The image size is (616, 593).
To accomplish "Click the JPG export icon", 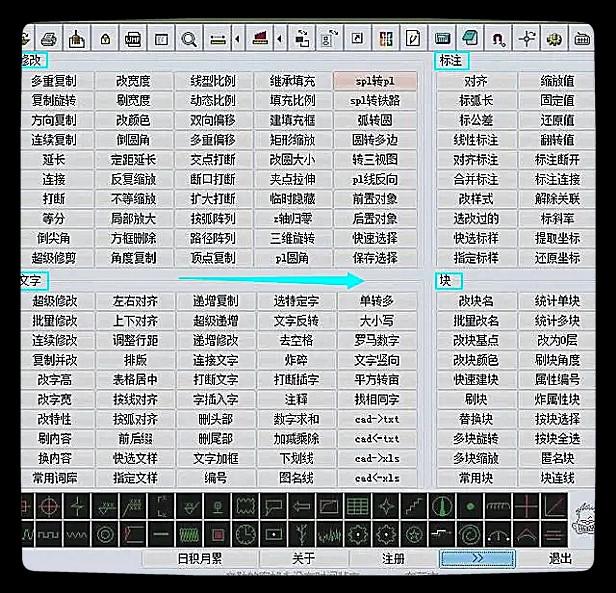I will click(x=133, y=39).
